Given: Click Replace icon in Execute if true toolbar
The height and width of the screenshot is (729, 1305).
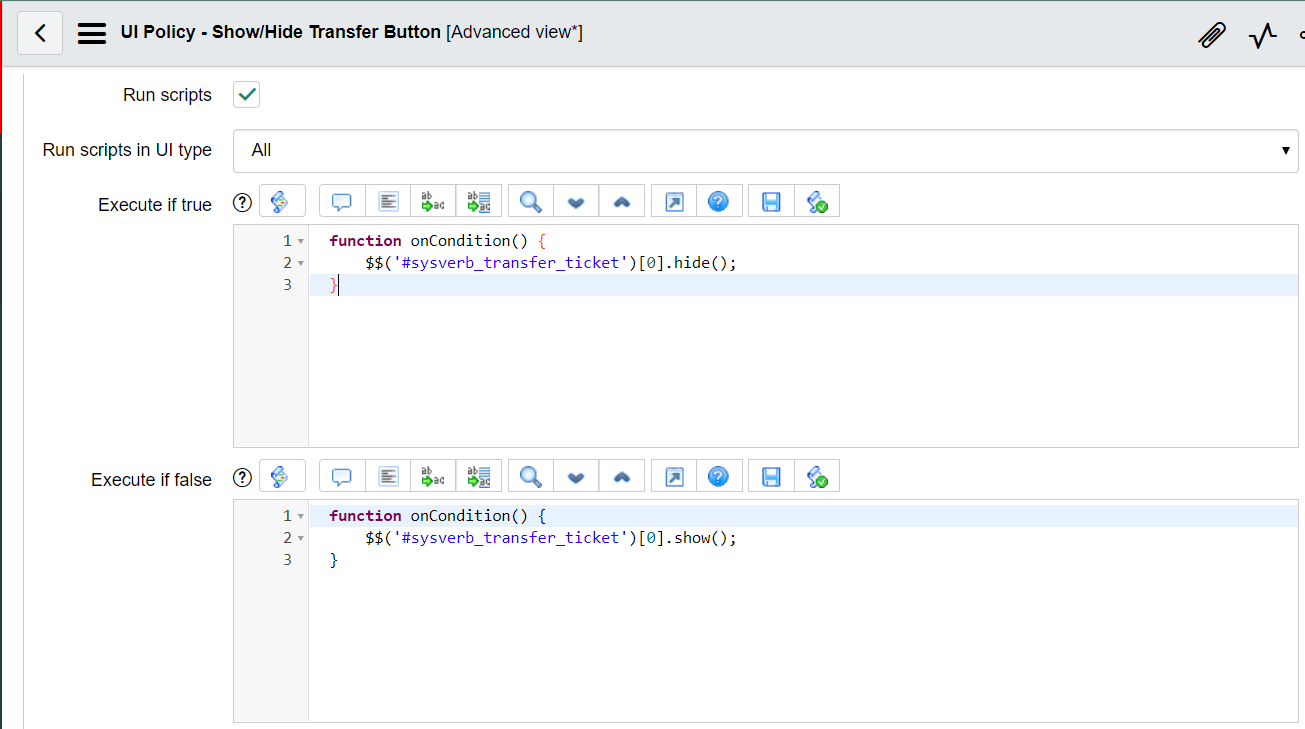Looking at the screenshot, I should pyautogui.click(x=433, y=201).
